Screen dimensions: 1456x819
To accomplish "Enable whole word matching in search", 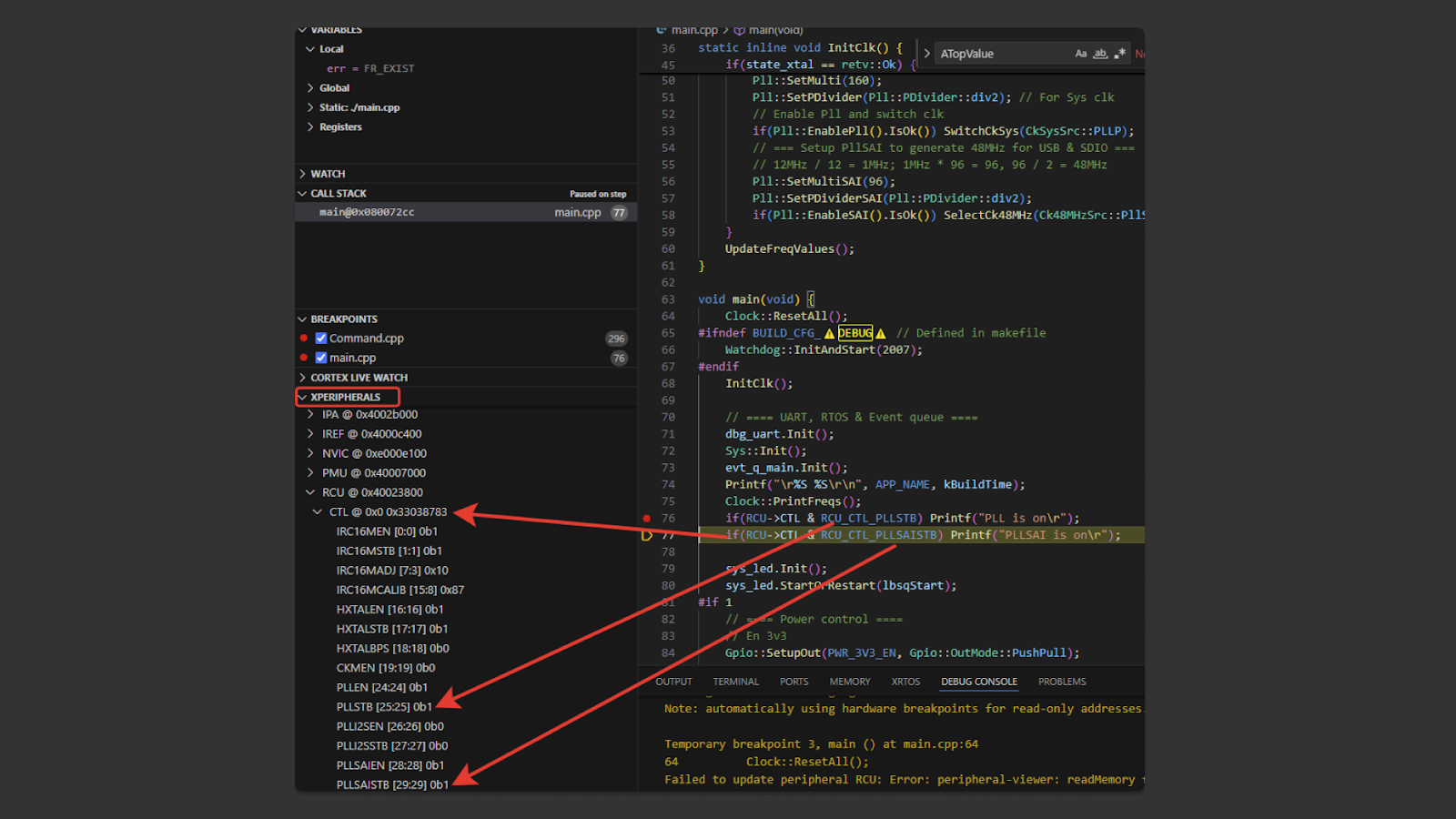I will tap(1099, 54).
